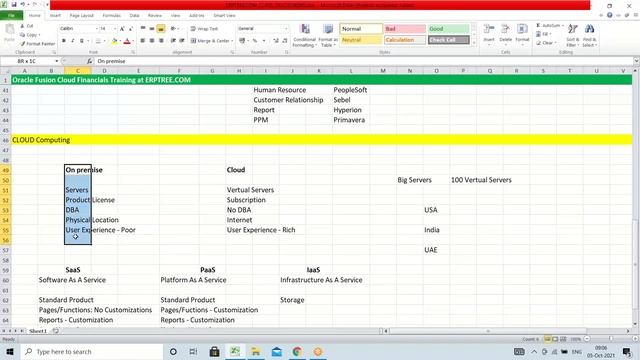Open the font name dropdown
640x360 pixels.
pos(97,29)
